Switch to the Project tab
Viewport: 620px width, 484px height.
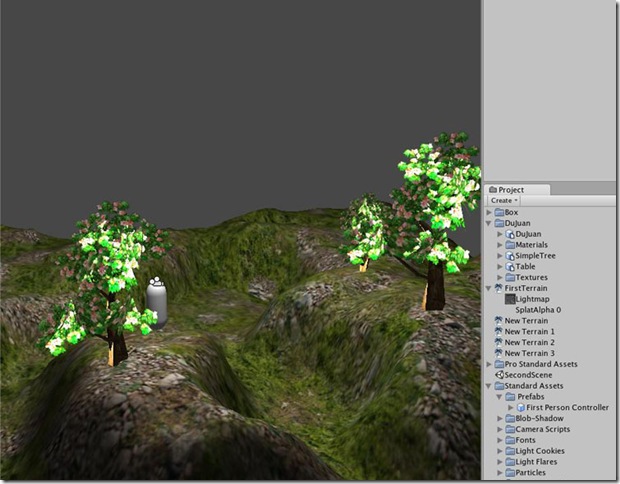[x=517, y=190]
